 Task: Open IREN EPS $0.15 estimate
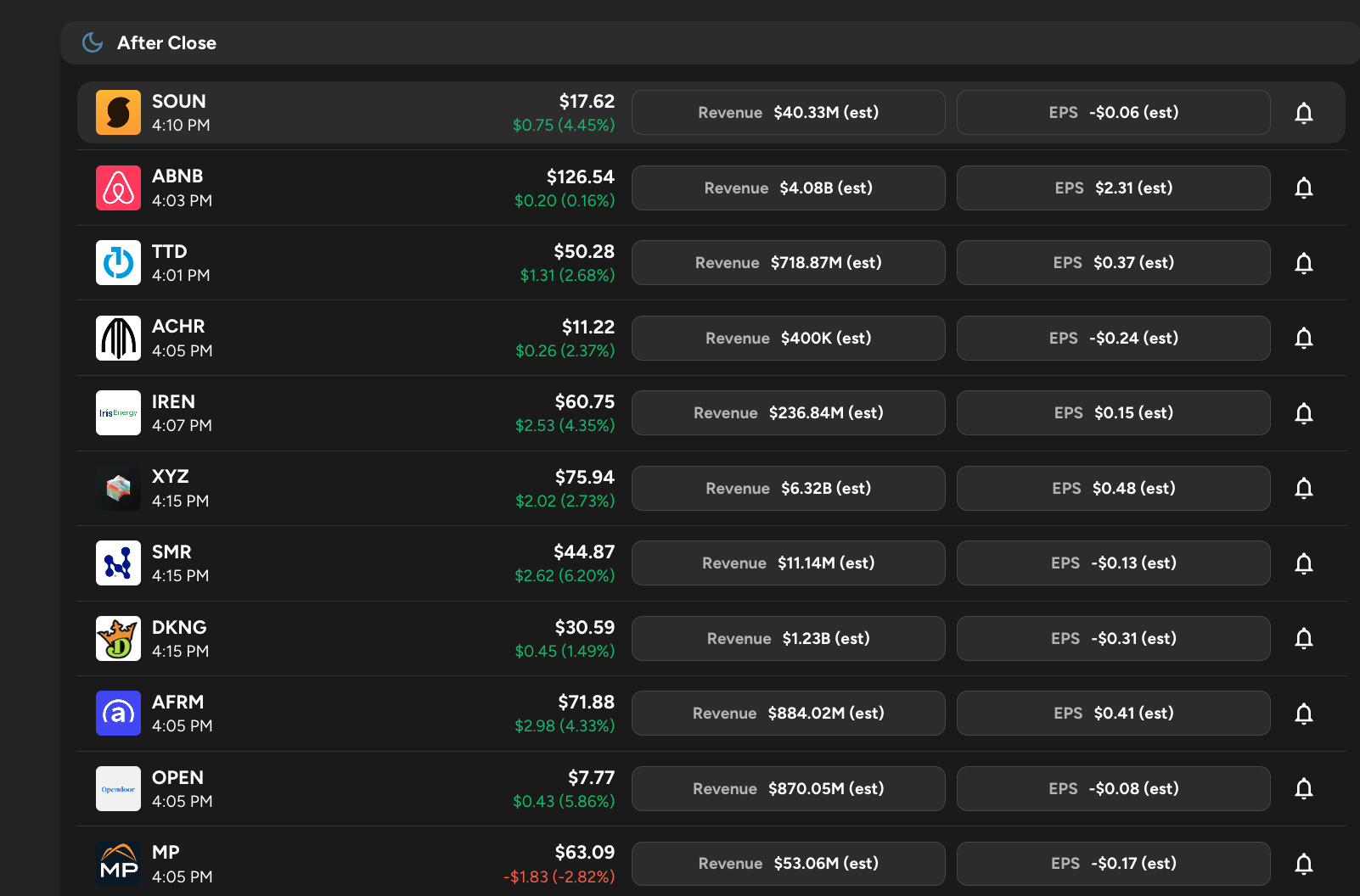click(1114, 413)
